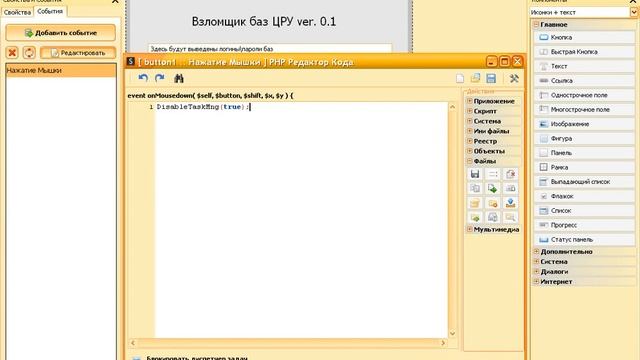This screenshot has width=640, height=360.
Task: Expand the 'Скрипт' actions group
Action: click(x=469, y=111)
